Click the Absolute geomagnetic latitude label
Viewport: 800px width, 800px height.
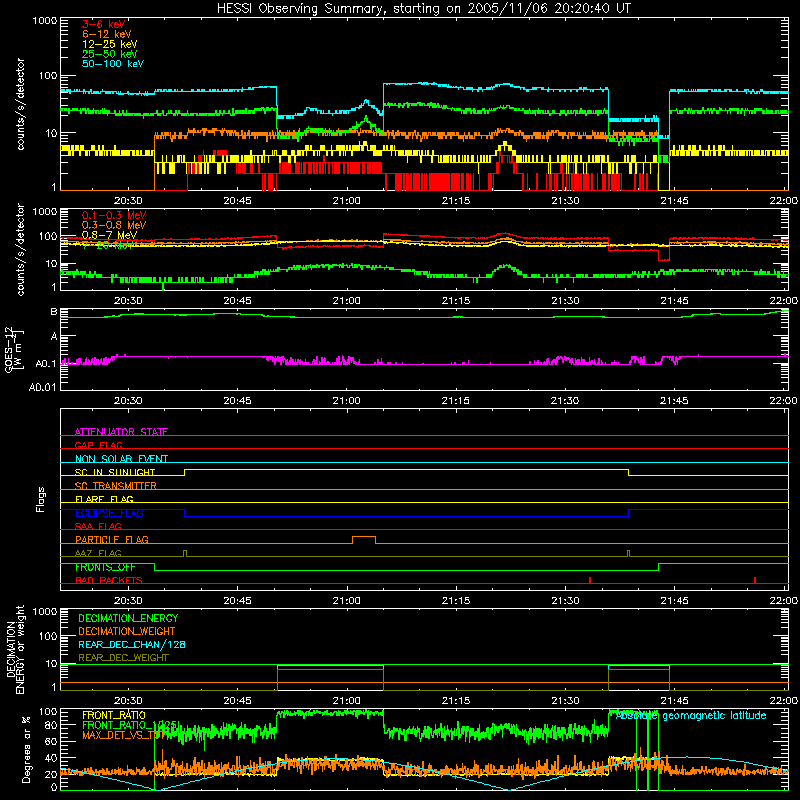click(691, 716)
